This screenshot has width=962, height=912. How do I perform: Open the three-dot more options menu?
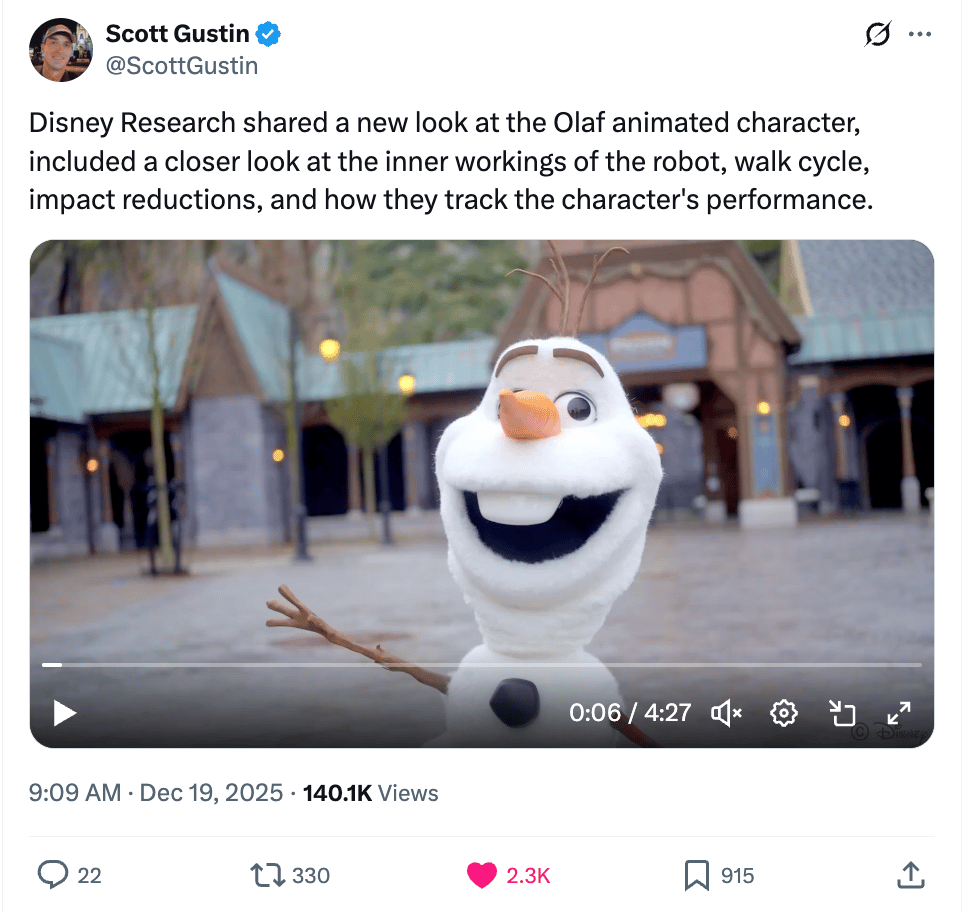click(x=920, y=34)
